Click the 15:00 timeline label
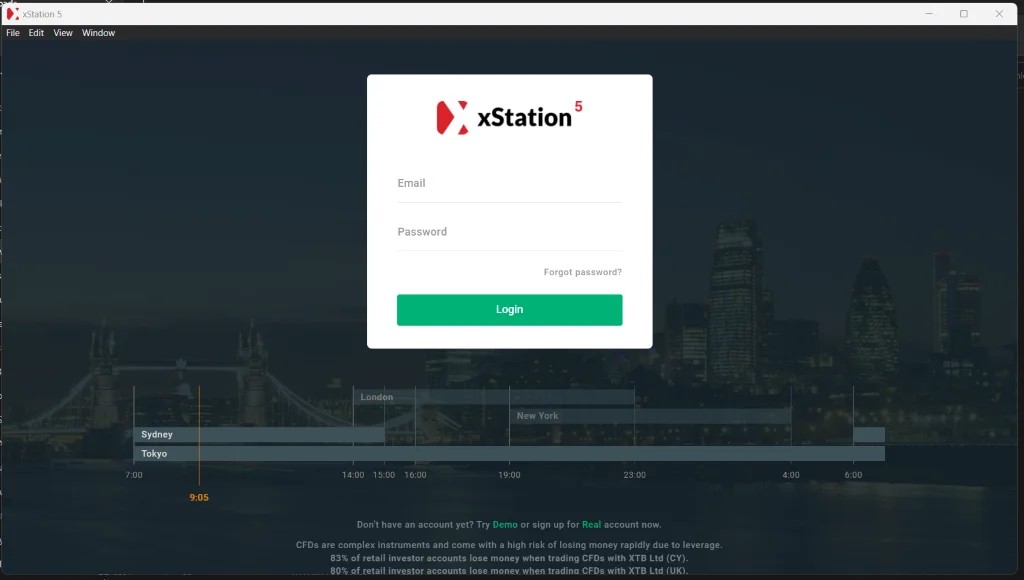The image size is (1024, 580). point(384,475)
